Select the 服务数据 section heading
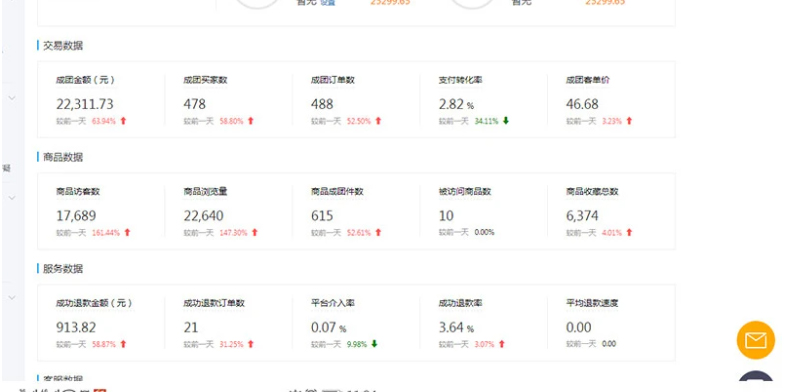Viewport: 801px width, 392px height. pyautogui.click(x=63, y=269)
